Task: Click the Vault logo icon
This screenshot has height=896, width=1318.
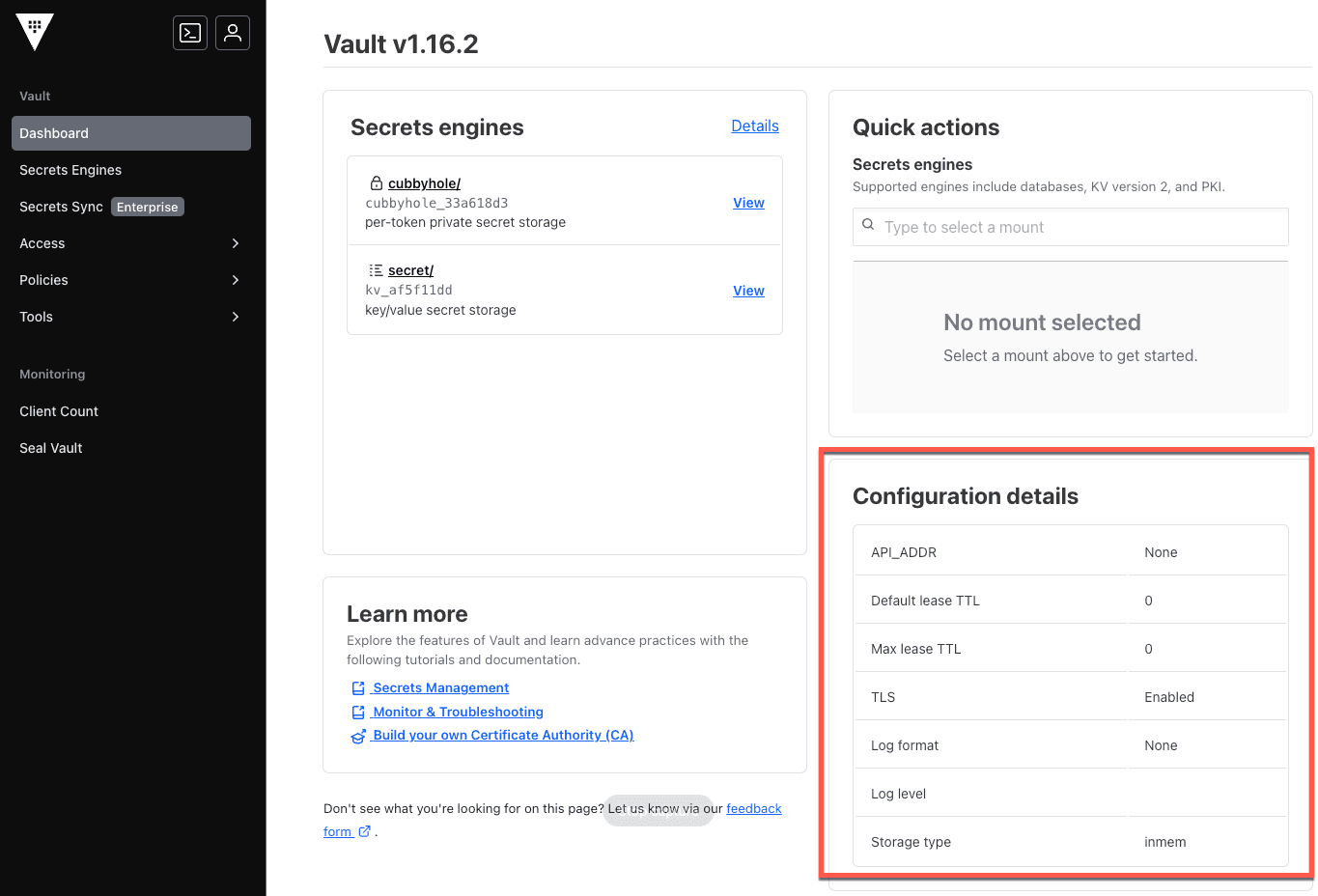Action: [35, 32]
